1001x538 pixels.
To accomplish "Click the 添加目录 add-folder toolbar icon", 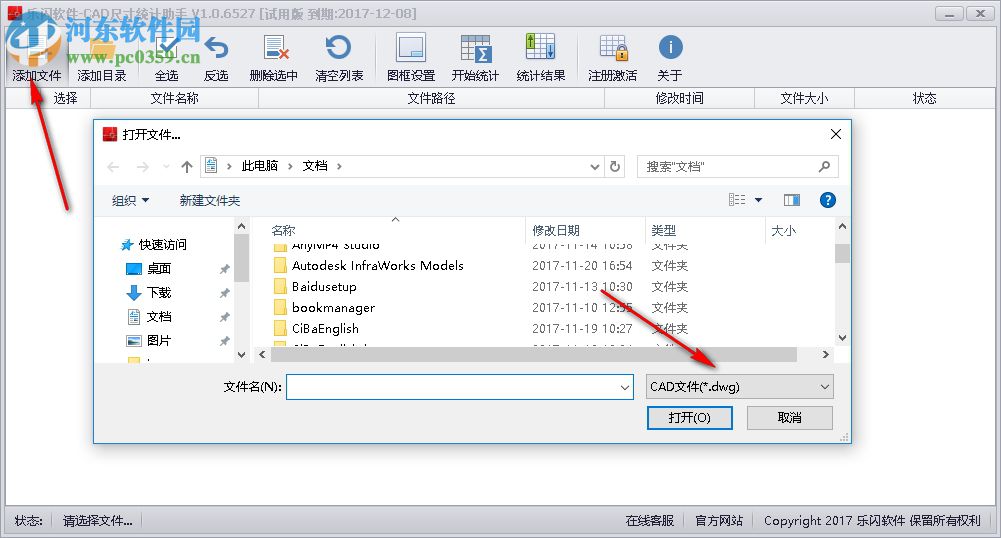I will [102, 50].
